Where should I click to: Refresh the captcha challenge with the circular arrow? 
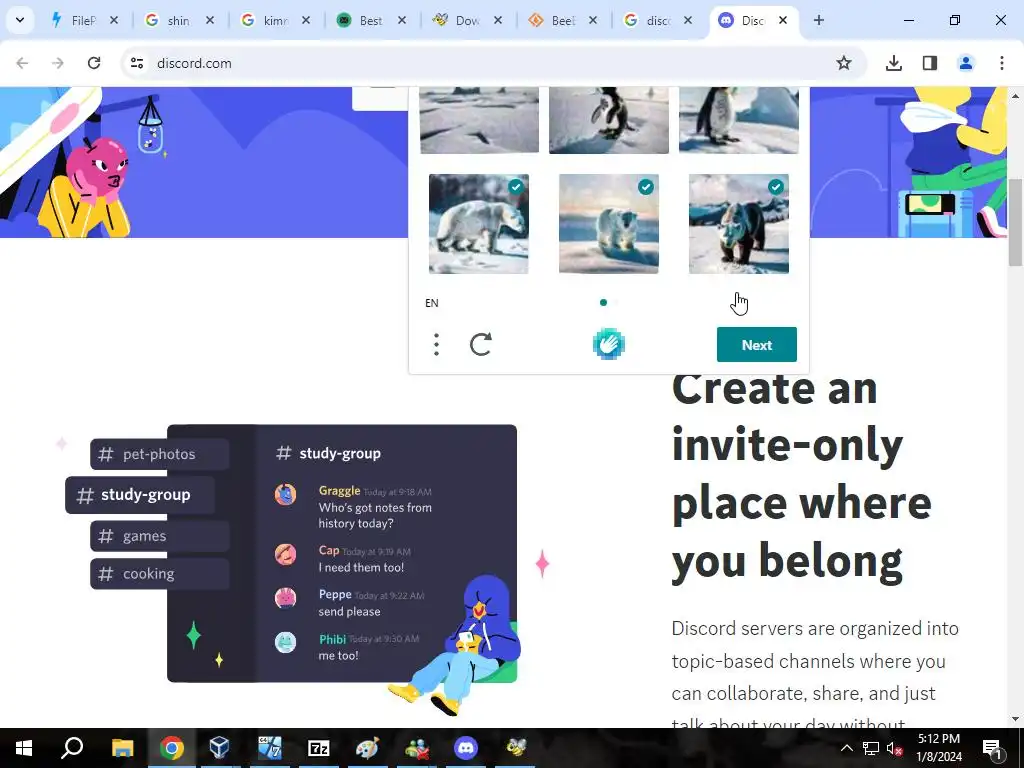click(x=481, y=344)
